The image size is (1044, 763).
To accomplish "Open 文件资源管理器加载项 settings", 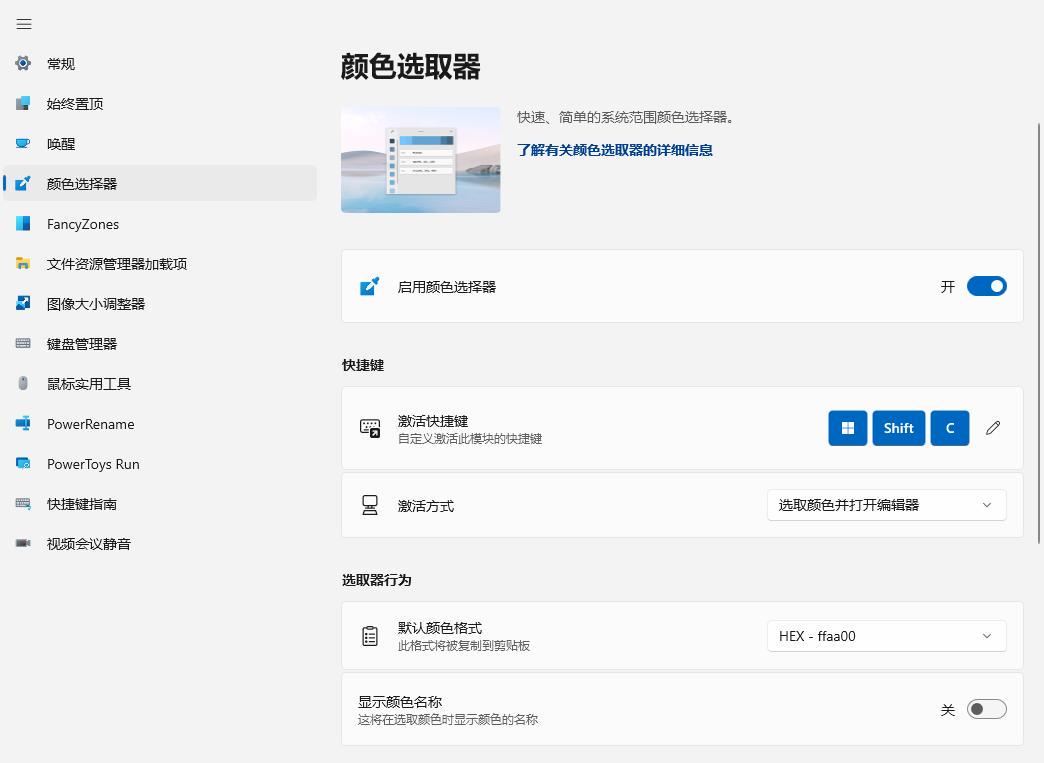I will tap(160, 264).
